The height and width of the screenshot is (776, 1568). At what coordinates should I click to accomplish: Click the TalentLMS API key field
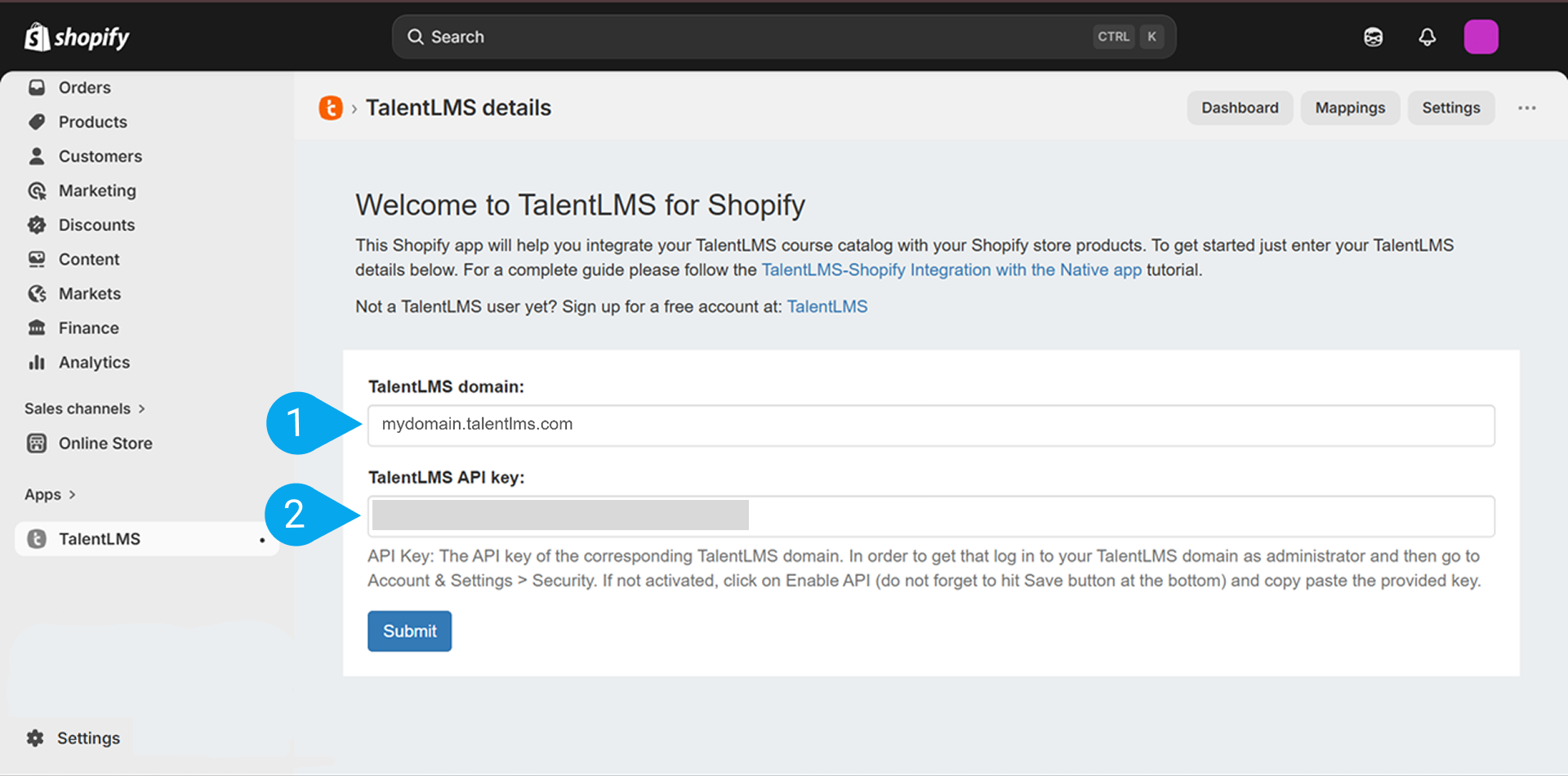click(x=931, y=516)
